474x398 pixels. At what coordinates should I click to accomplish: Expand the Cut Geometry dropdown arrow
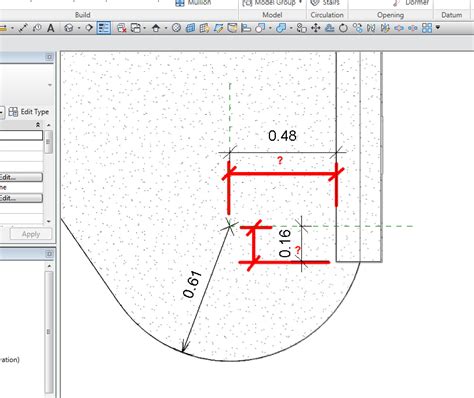click(270, 28)
